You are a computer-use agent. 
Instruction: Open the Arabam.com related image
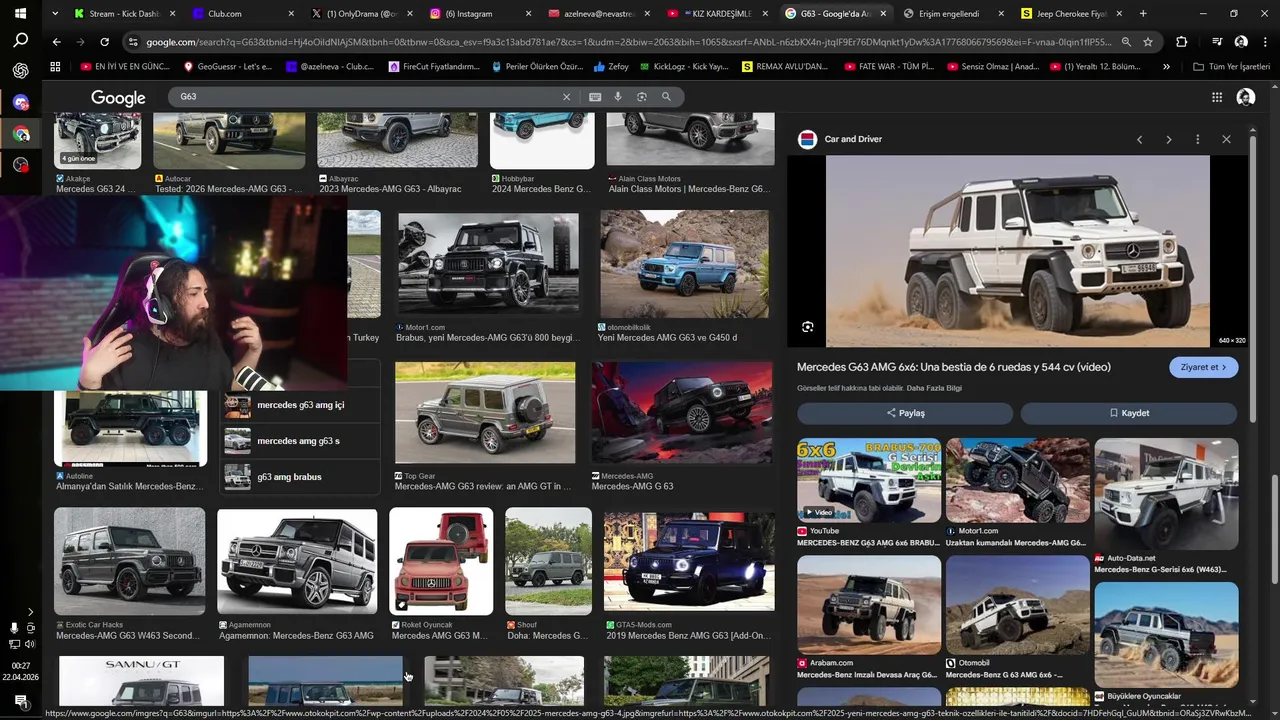[869, 605]
